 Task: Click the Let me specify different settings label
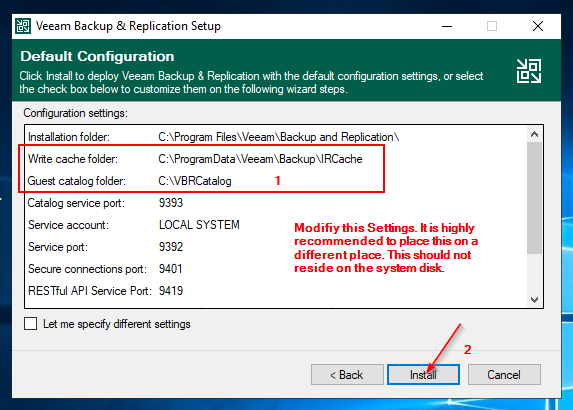[x=117, y=324]
